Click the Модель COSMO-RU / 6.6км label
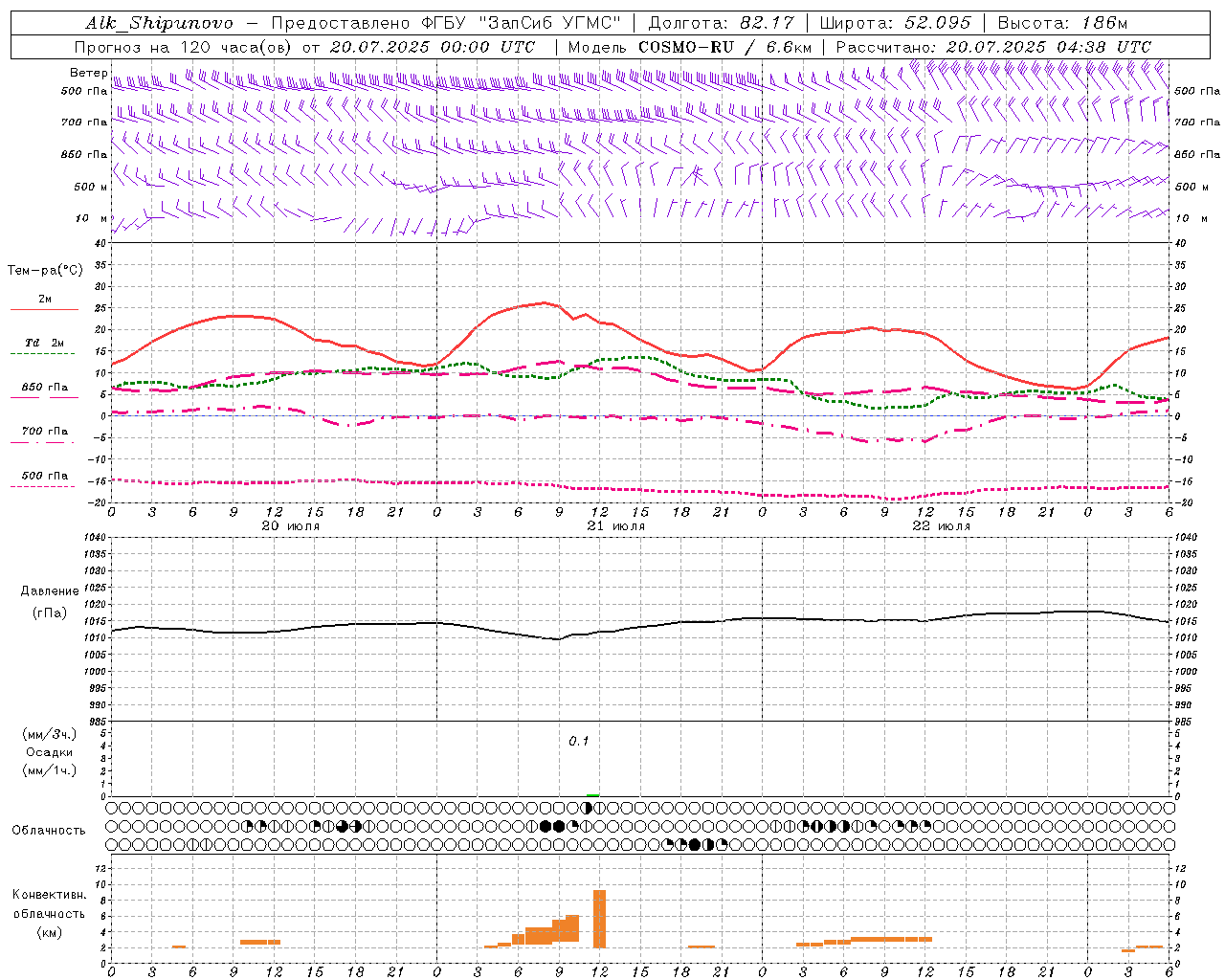 pyautogui.click(x=690, y=47)
